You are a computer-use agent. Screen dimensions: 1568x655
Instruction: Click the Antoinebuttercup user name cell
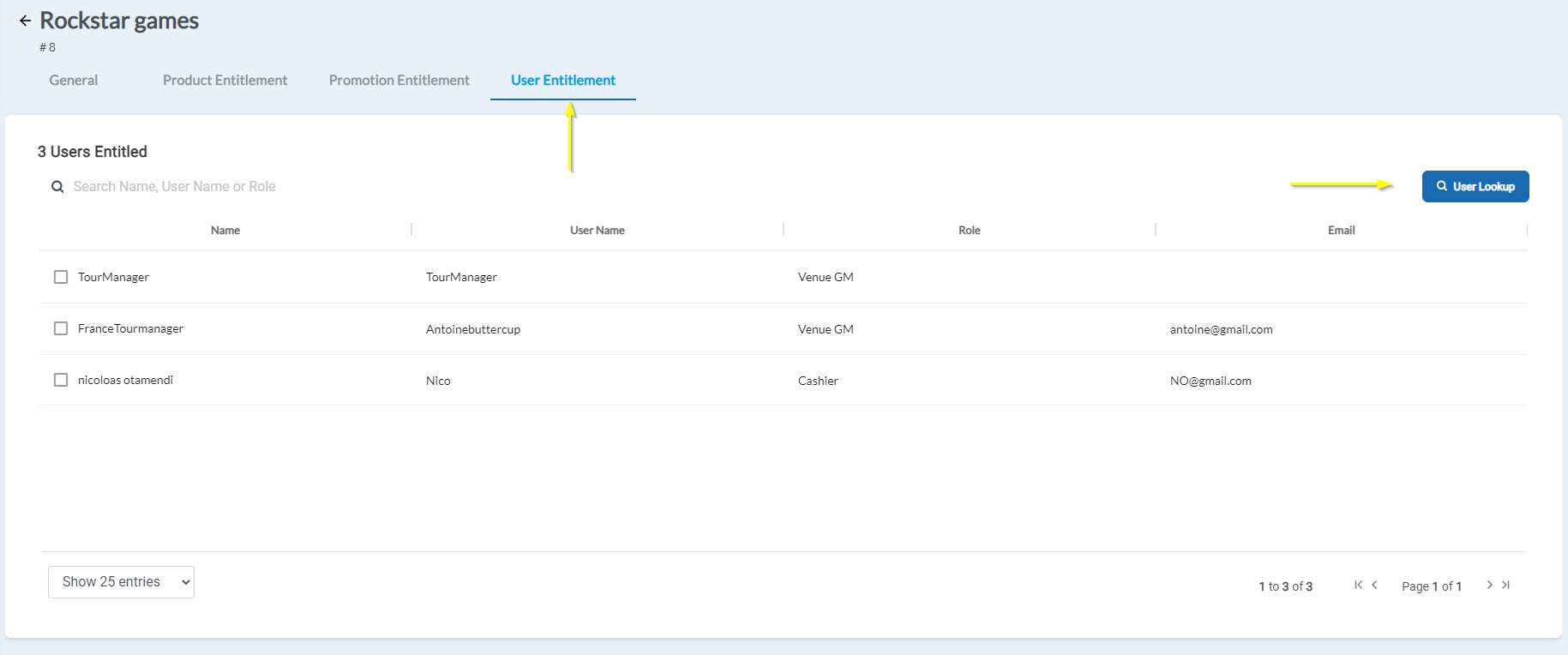pyautogui.click(x=473, y=329)
